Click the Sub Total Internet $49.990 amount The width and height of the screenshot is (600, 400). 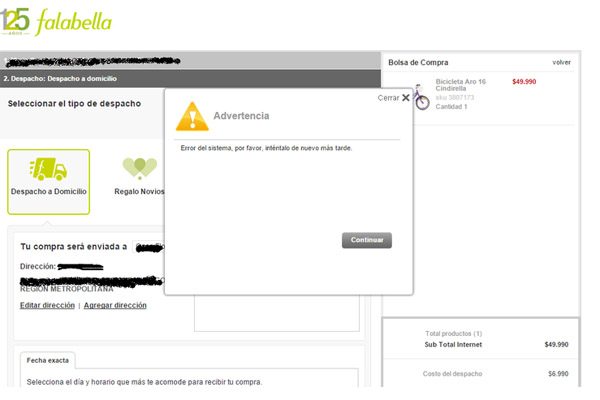[556, 344]
